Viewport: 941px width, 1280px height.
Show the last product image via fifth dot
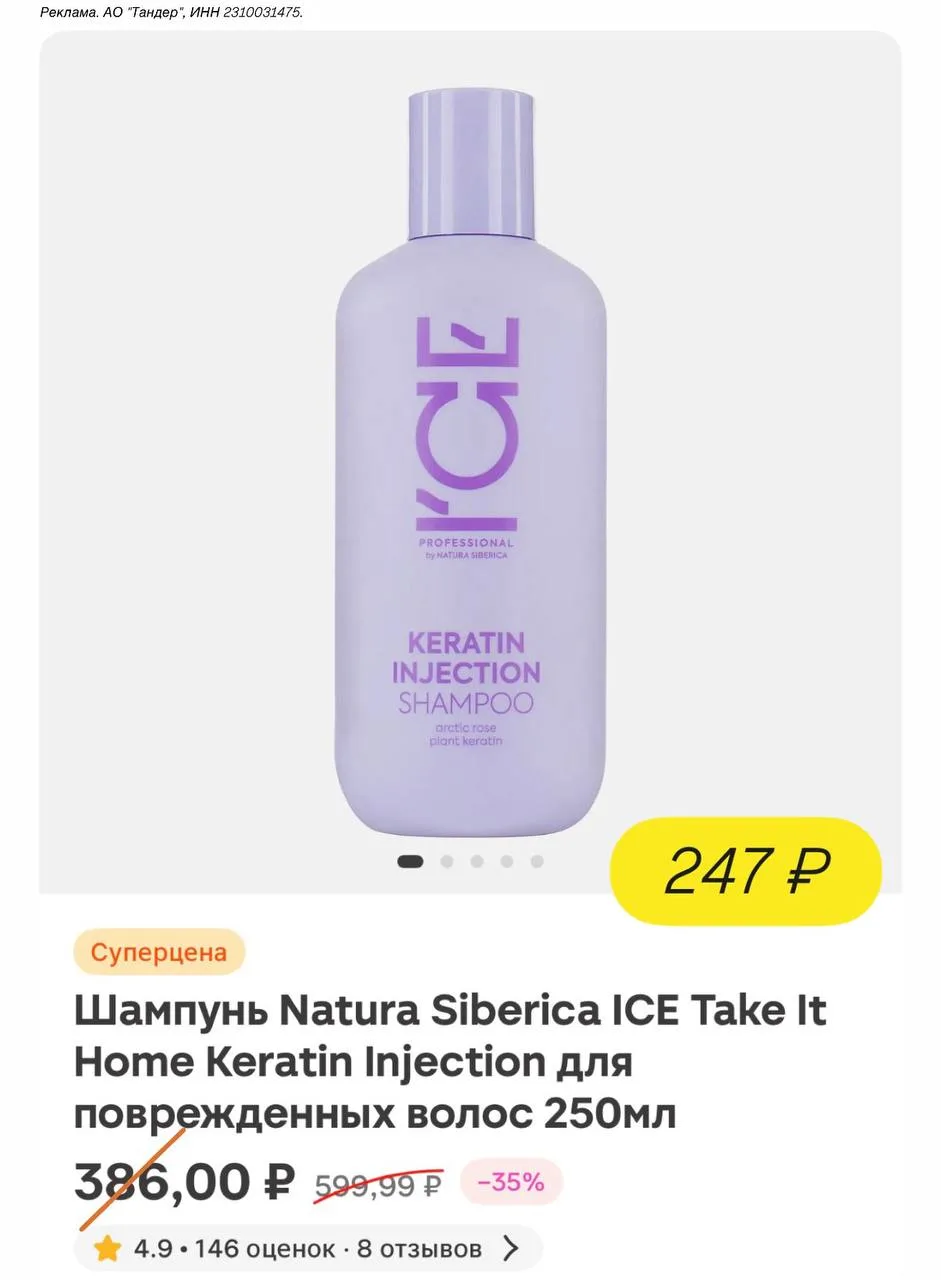pyautogui.click(x=537, y=861)
